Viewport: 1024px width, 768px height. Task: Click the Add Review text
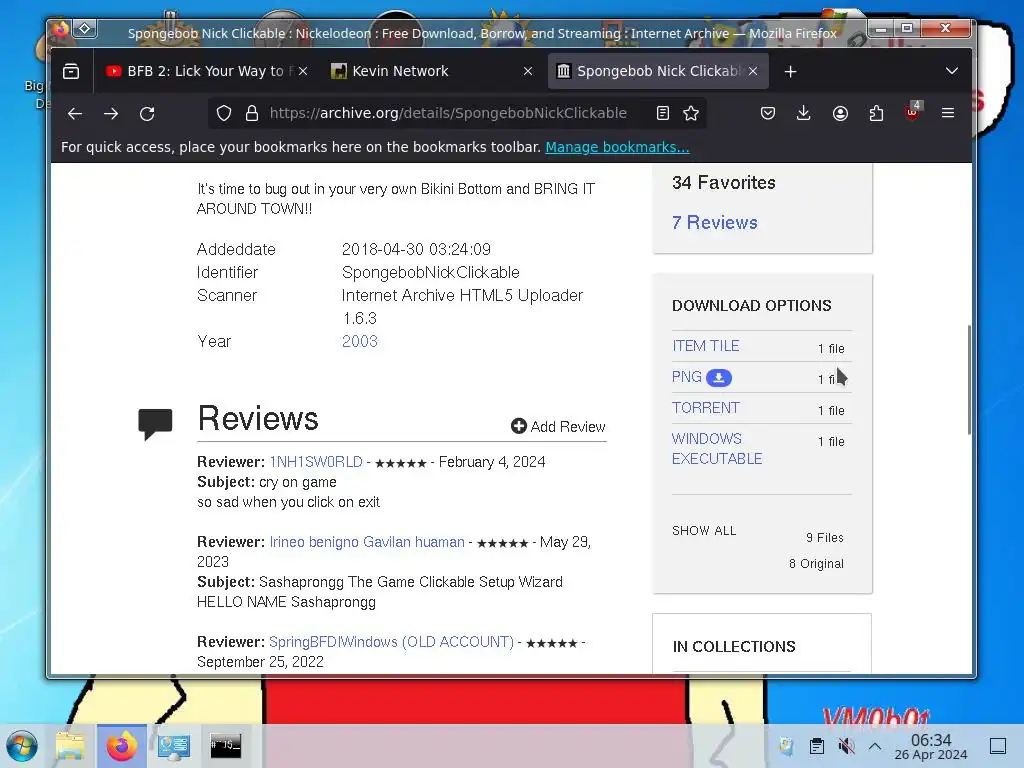[x=568, y=427]
